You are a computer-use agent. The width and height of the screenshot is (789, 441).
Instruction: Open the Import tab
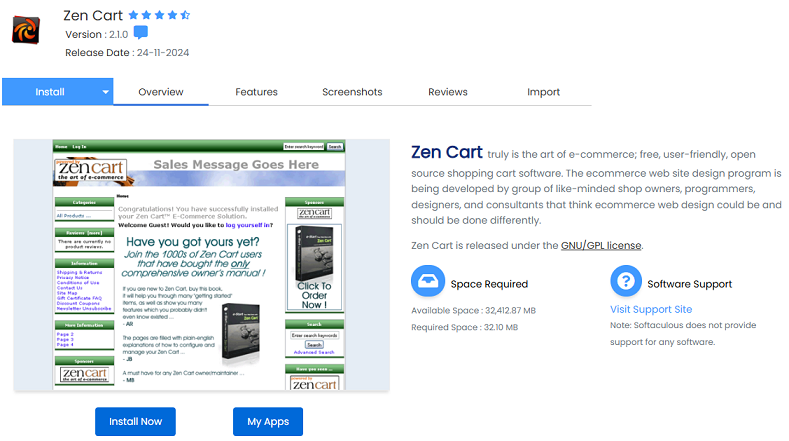(544, 92)
